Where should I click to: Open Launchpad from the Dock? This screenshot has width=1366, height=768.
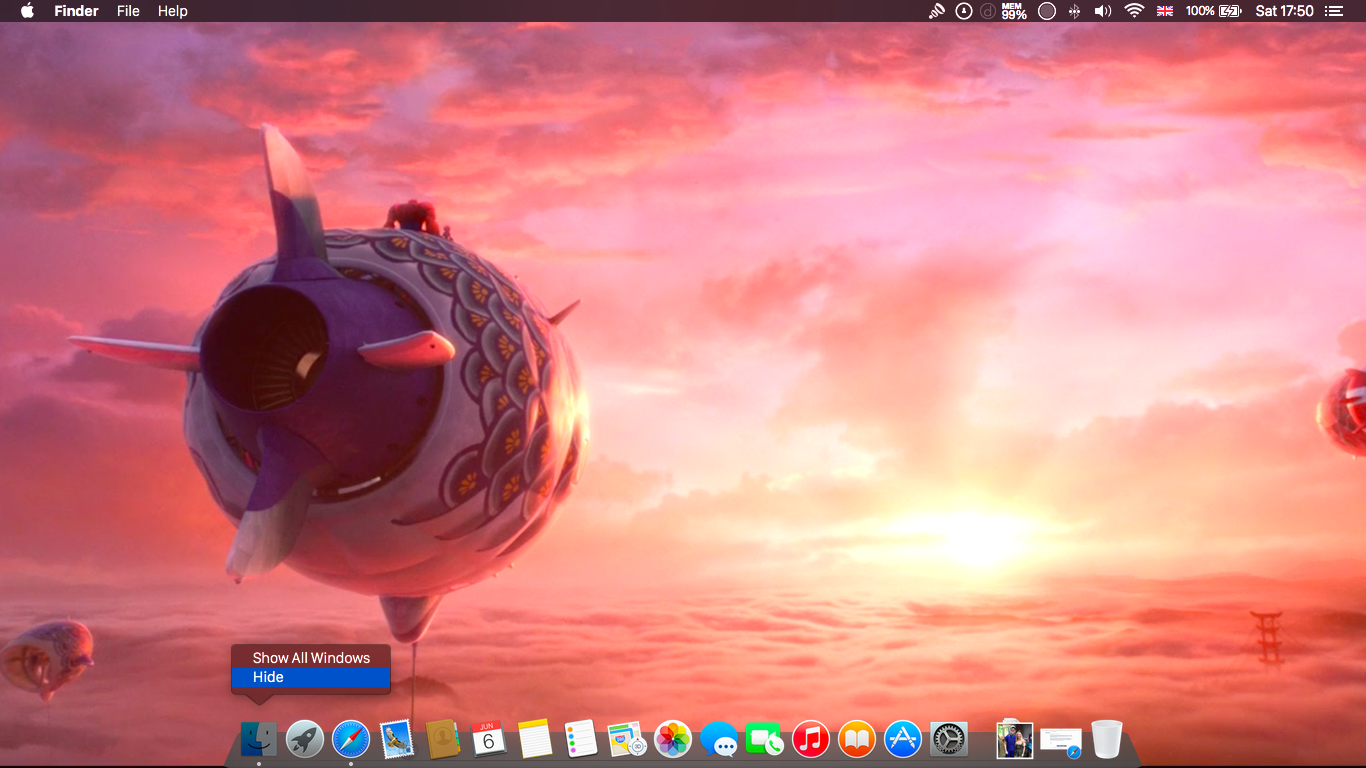[305, 740]
